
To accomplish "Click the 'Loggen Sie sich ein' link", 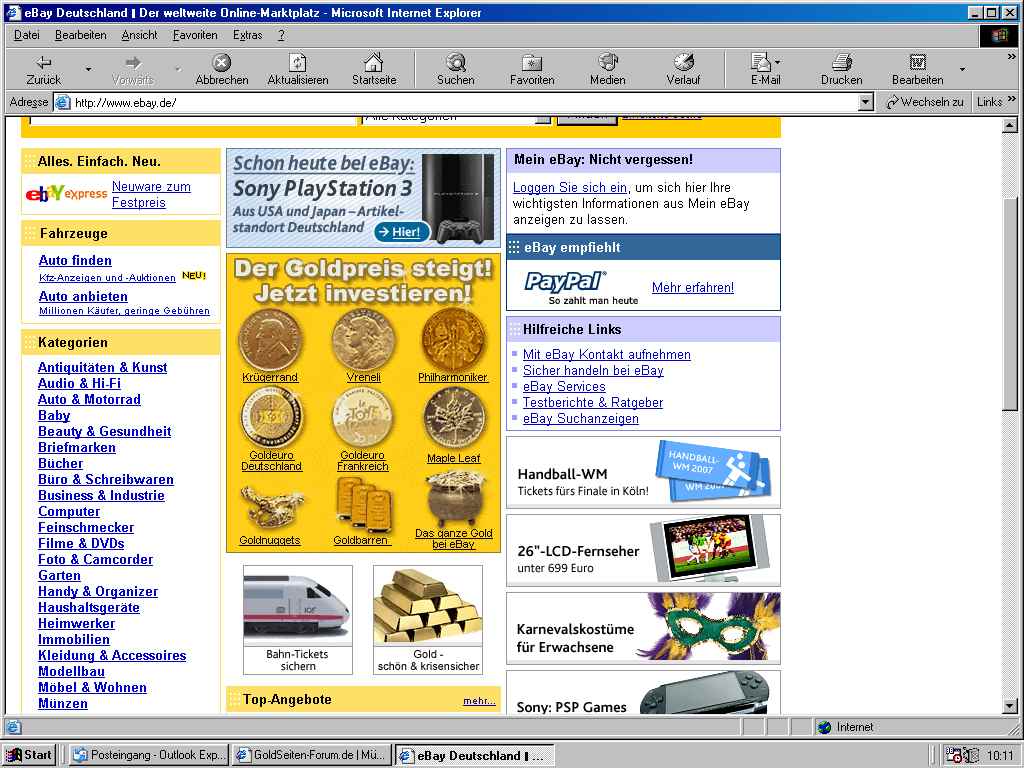I will coord(569,187).
